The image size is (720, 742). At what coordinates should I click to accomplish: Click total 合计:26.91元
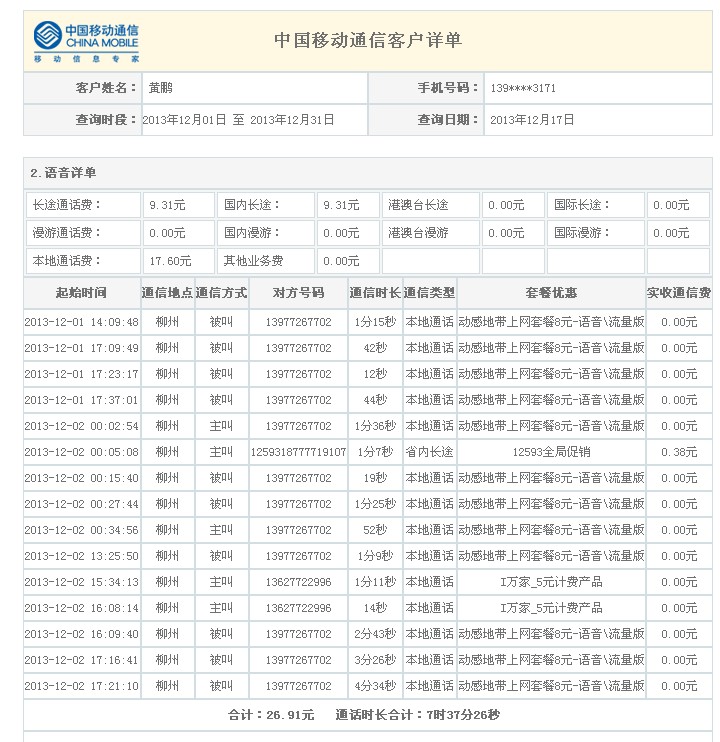[271, 715]
